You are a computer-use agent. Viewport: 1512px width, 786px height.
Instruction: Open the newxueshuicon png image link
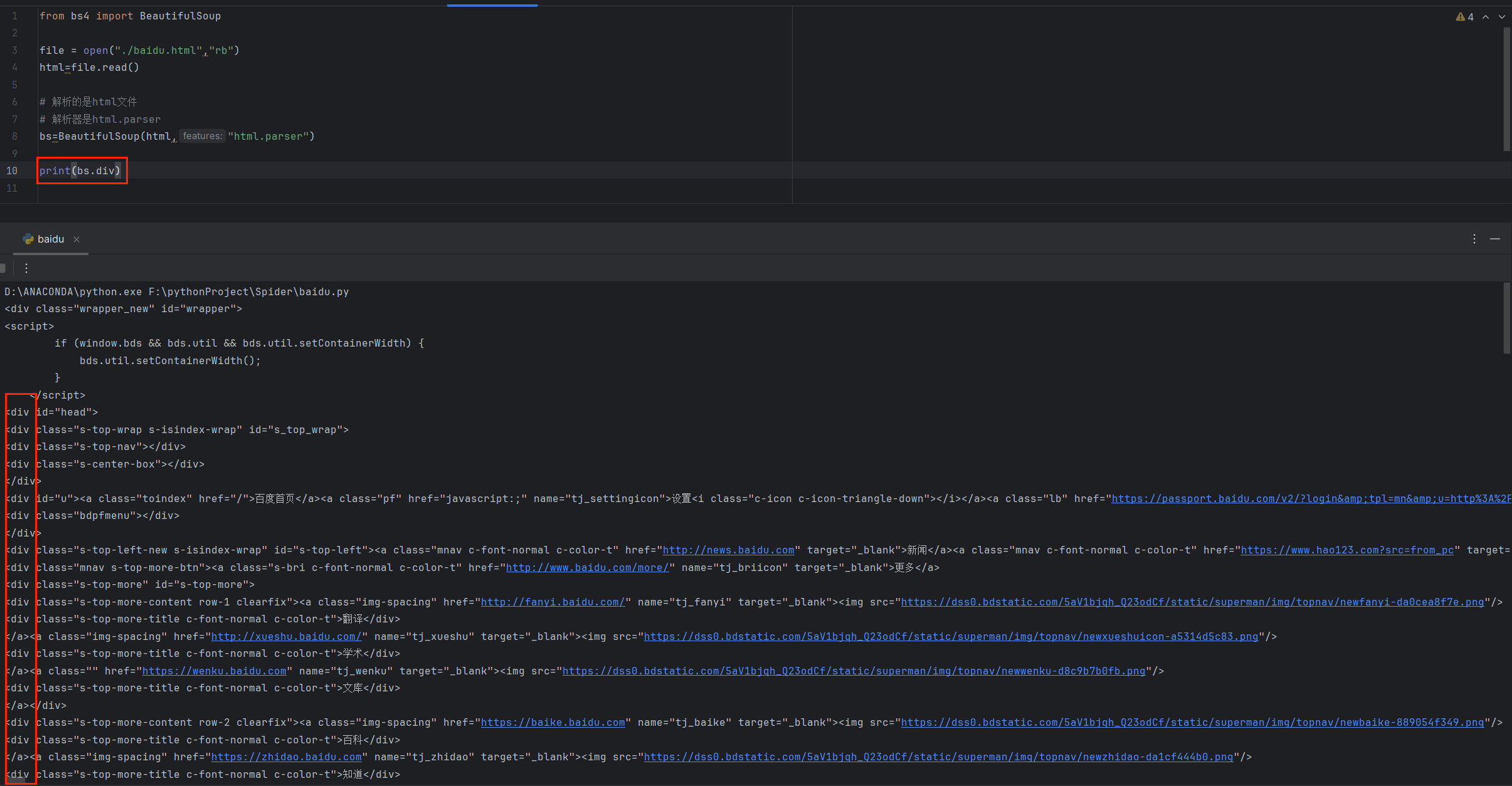click(951, 637)
